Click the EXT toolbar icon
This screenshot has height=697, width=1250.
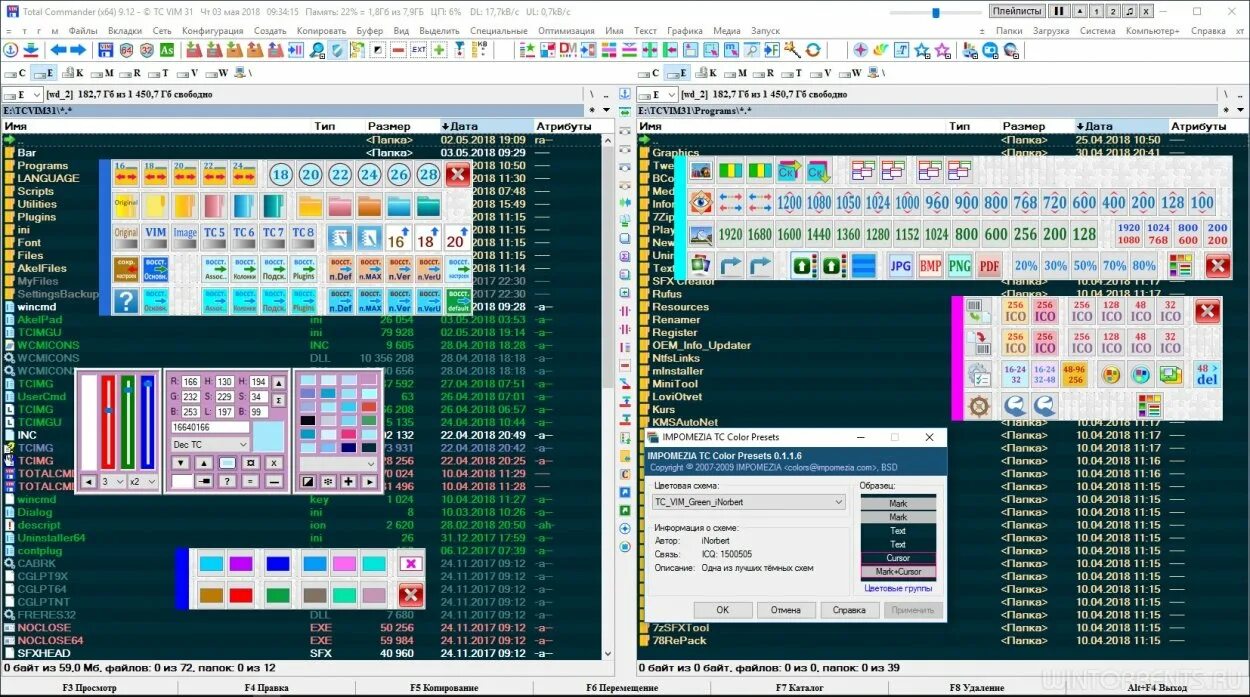coord(419,50)
